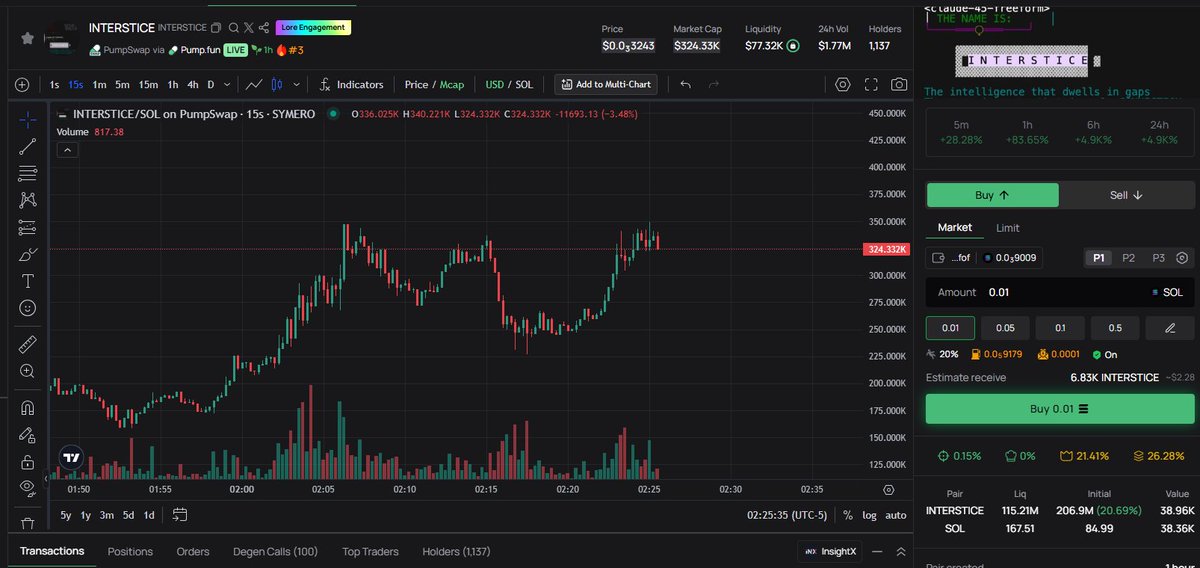Viewport: 1200px width, 568px height.
Task: Take a chart snapshot with camera icon
Action: (900, 85)
